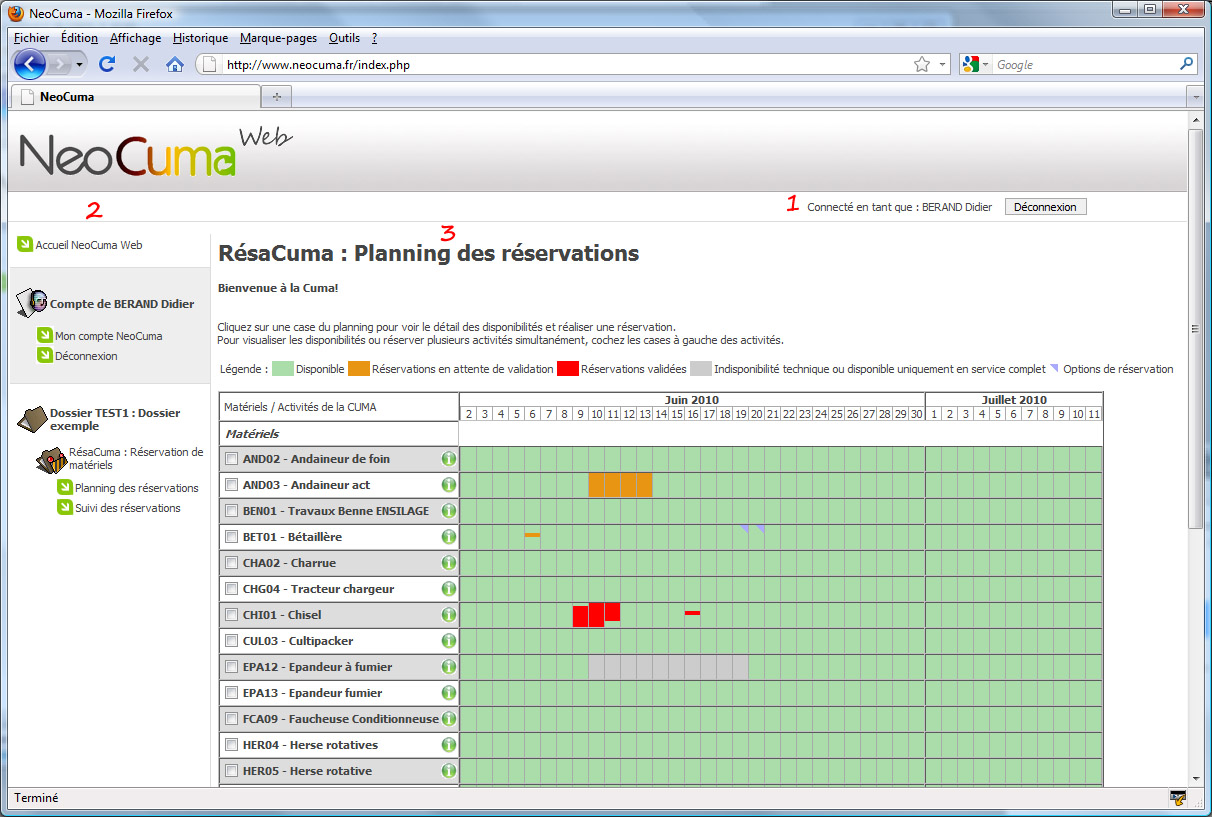Check the AND02 Andaineur de foin box
The image size is (1212, 817).
[232, 459]
